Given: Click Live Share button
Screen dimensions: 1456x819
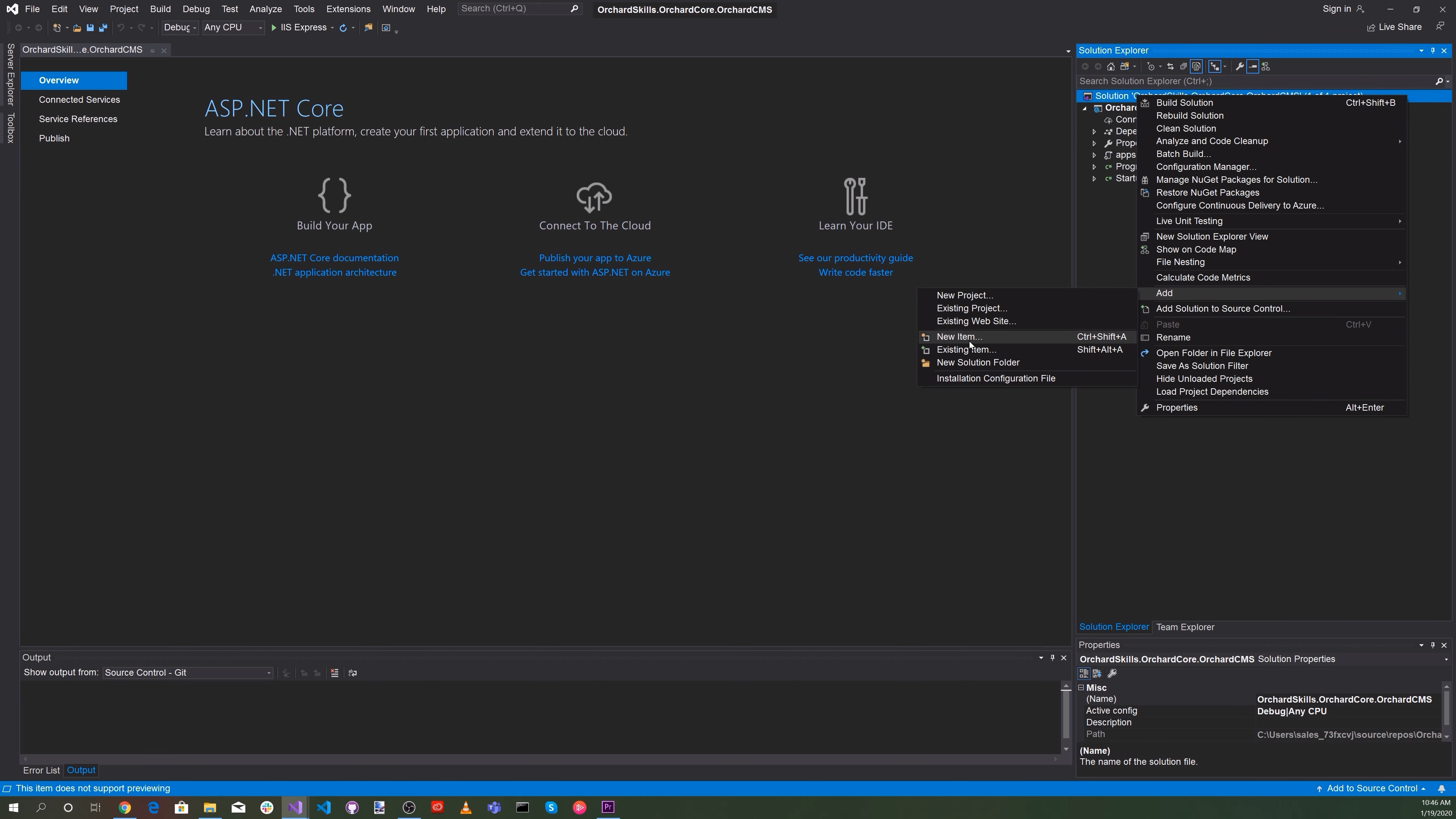Looking at the screenshot, I should 1394,27.
